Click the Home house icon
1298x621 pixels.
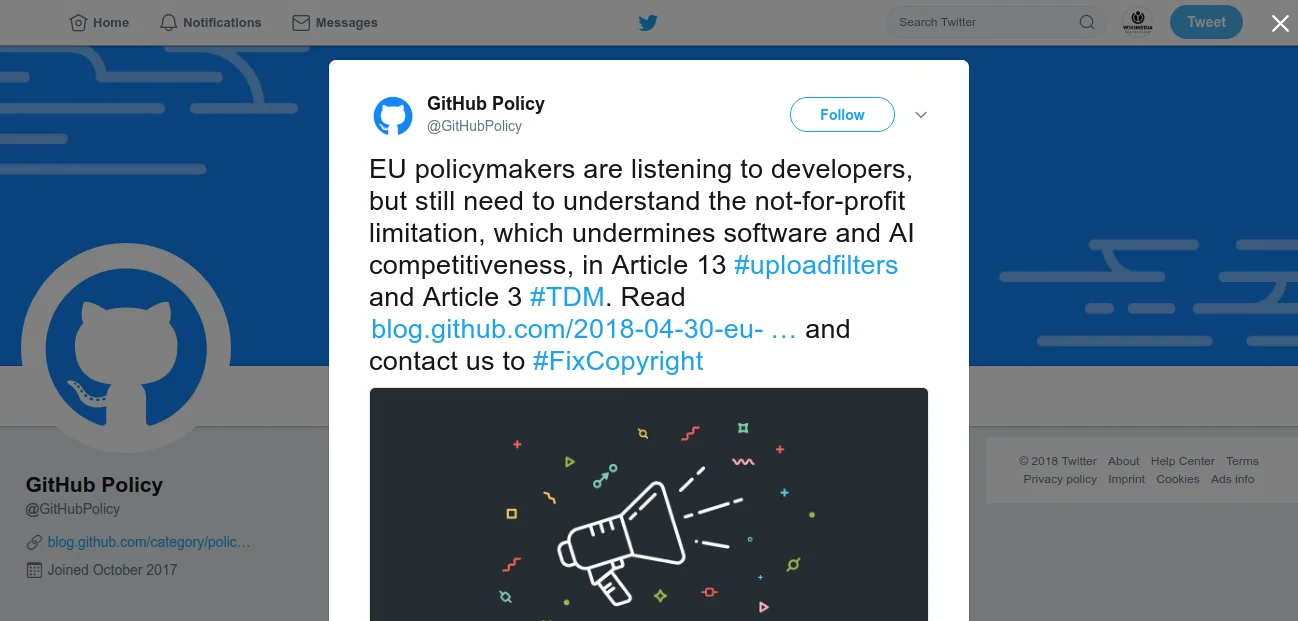tap(78, 22)
